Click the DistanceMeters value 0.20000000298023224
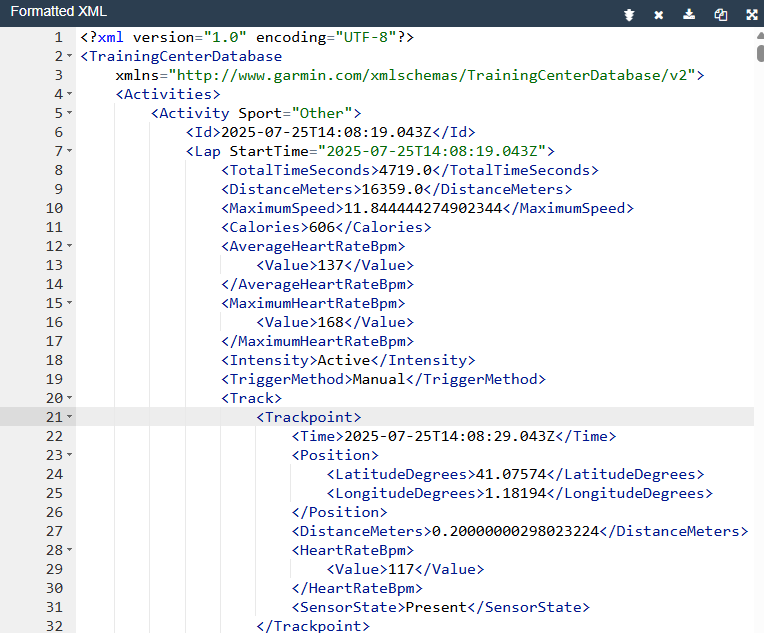This screenshot has height=633, width=764. tap(516, 531)
